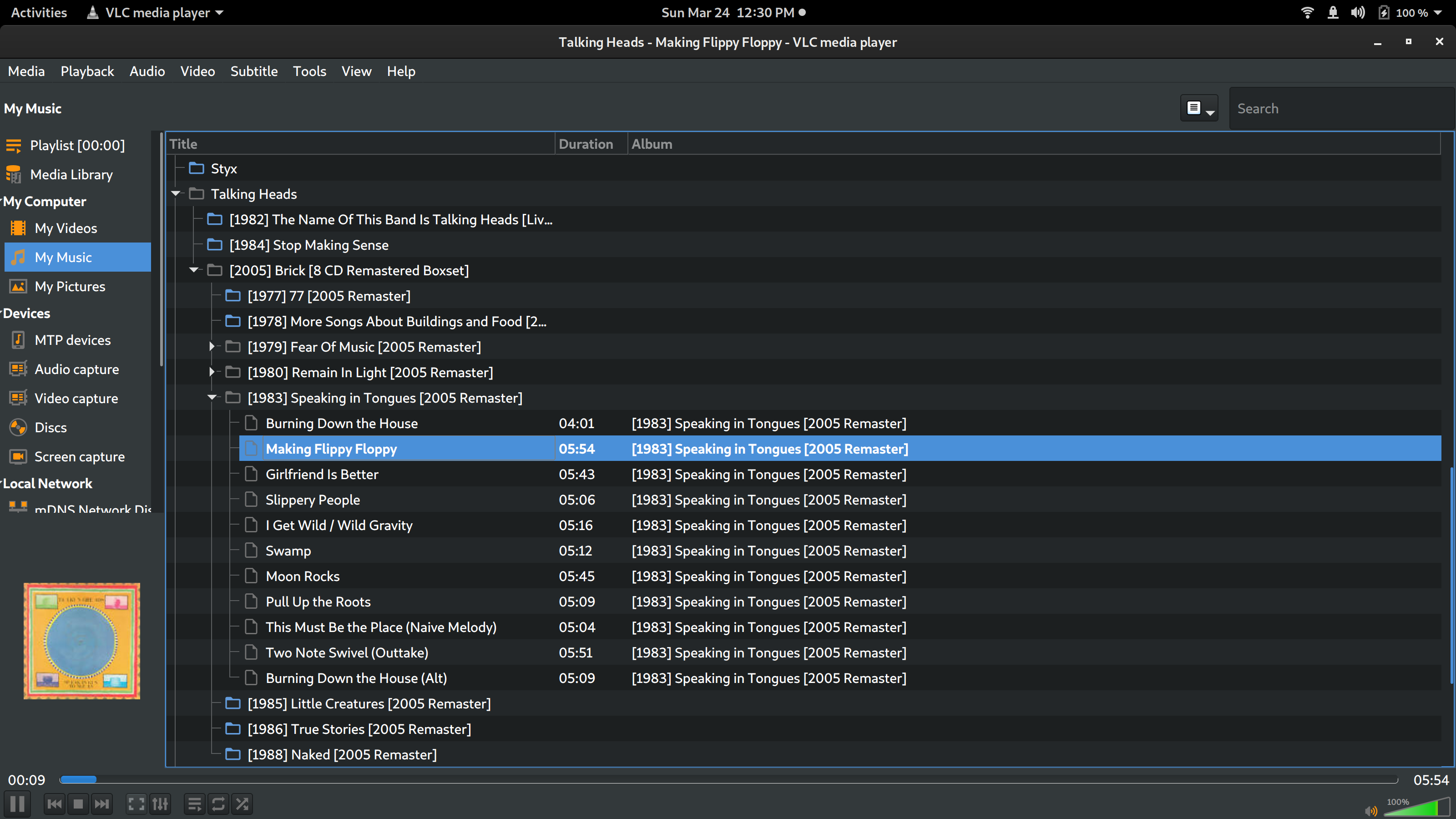Open Discs in the sidebar
This screenshot has height=819, width=1456.
pos(77,427)
